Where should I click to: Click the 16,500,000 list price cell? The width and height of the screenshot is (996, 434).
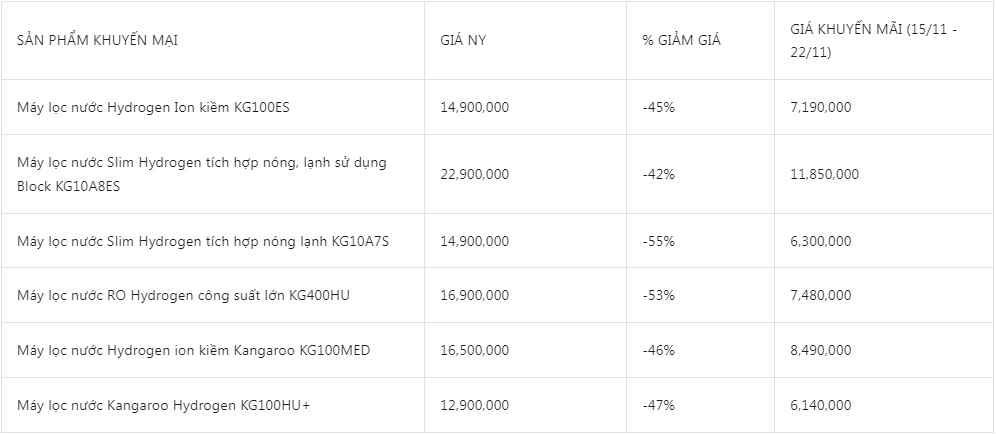(474, 350)
